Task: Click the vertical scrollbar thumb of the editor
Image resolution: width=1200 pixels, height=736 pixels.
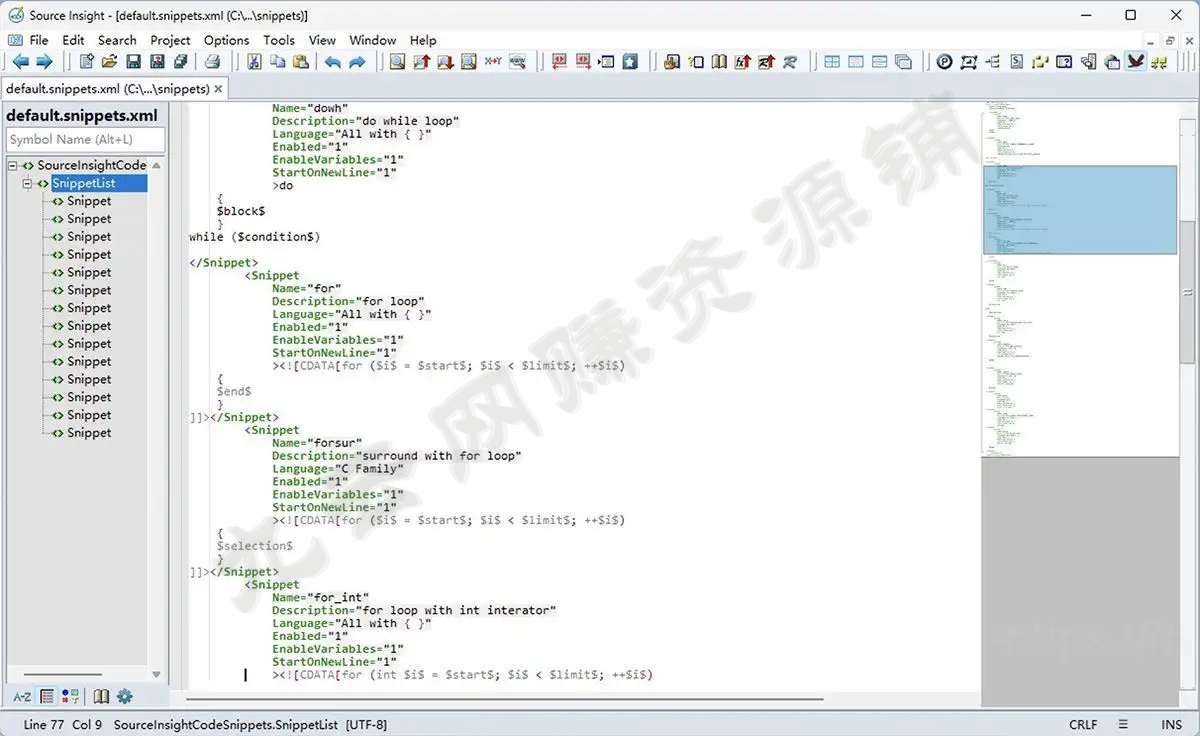Action: (1188, 293)
